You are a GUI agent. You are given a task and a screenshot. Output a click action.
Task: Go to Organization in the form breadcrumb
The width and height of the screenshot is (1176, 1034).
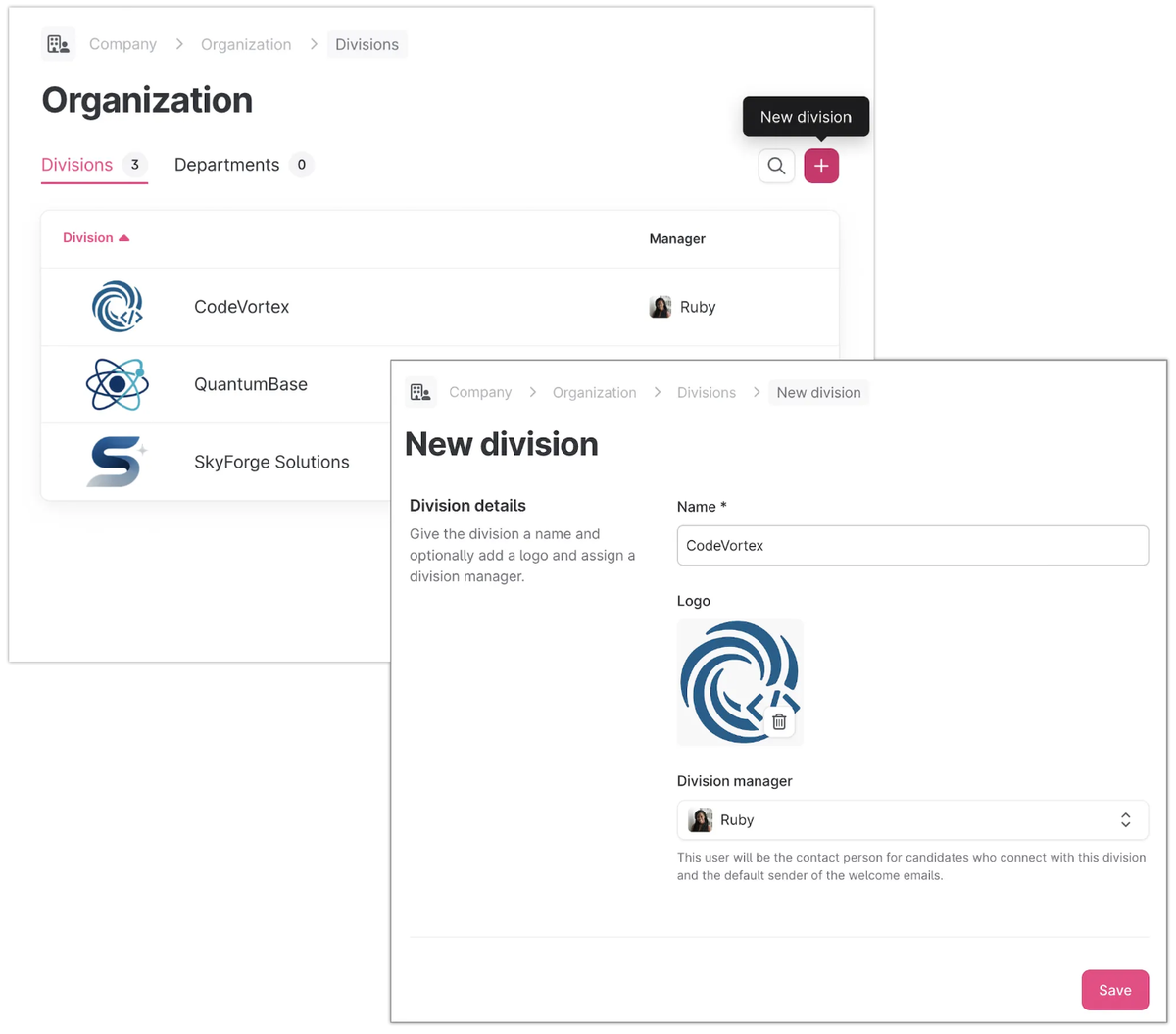(594, 392)
